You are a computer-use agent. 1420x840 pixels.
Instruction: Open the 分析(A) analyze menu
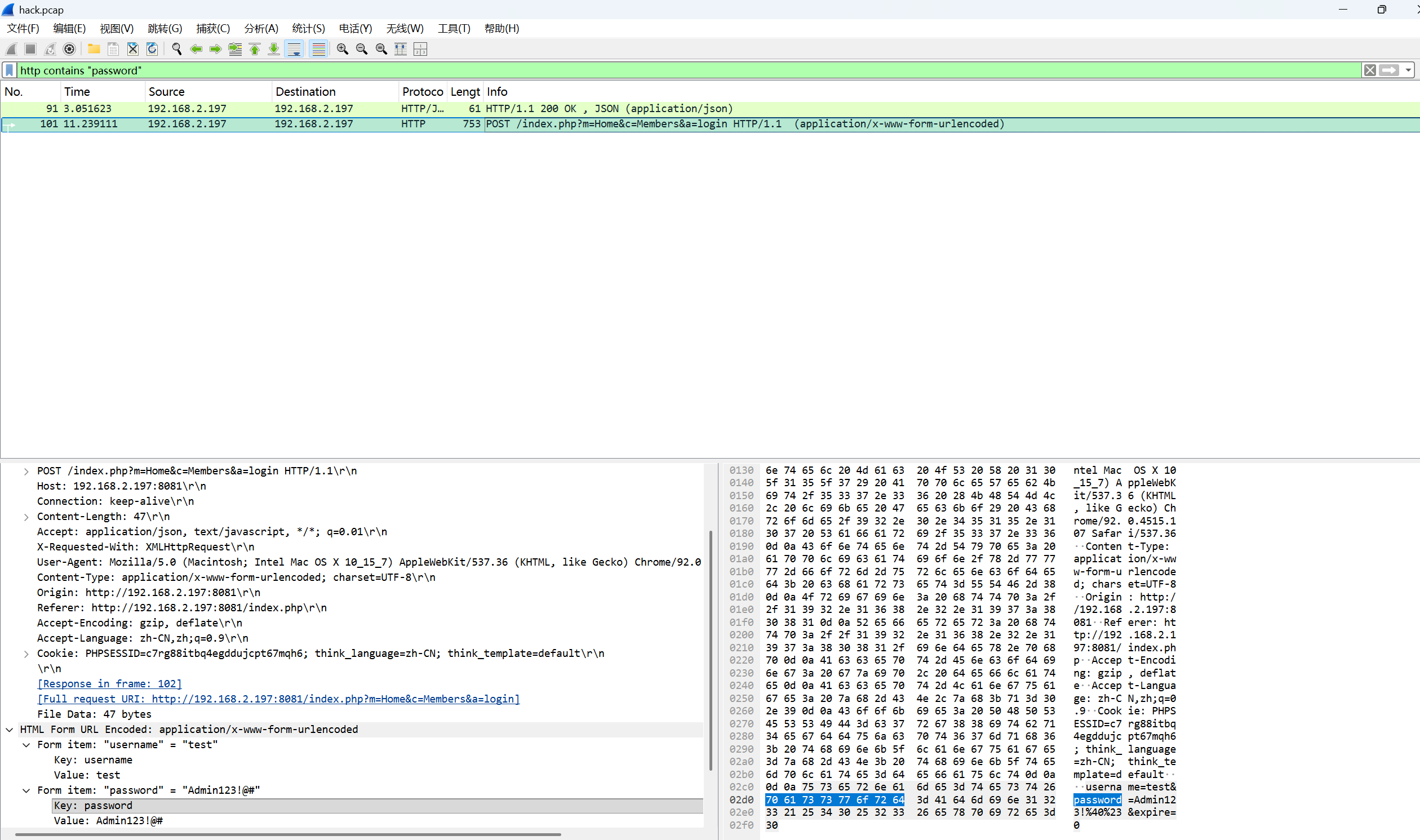coord(261,28)
